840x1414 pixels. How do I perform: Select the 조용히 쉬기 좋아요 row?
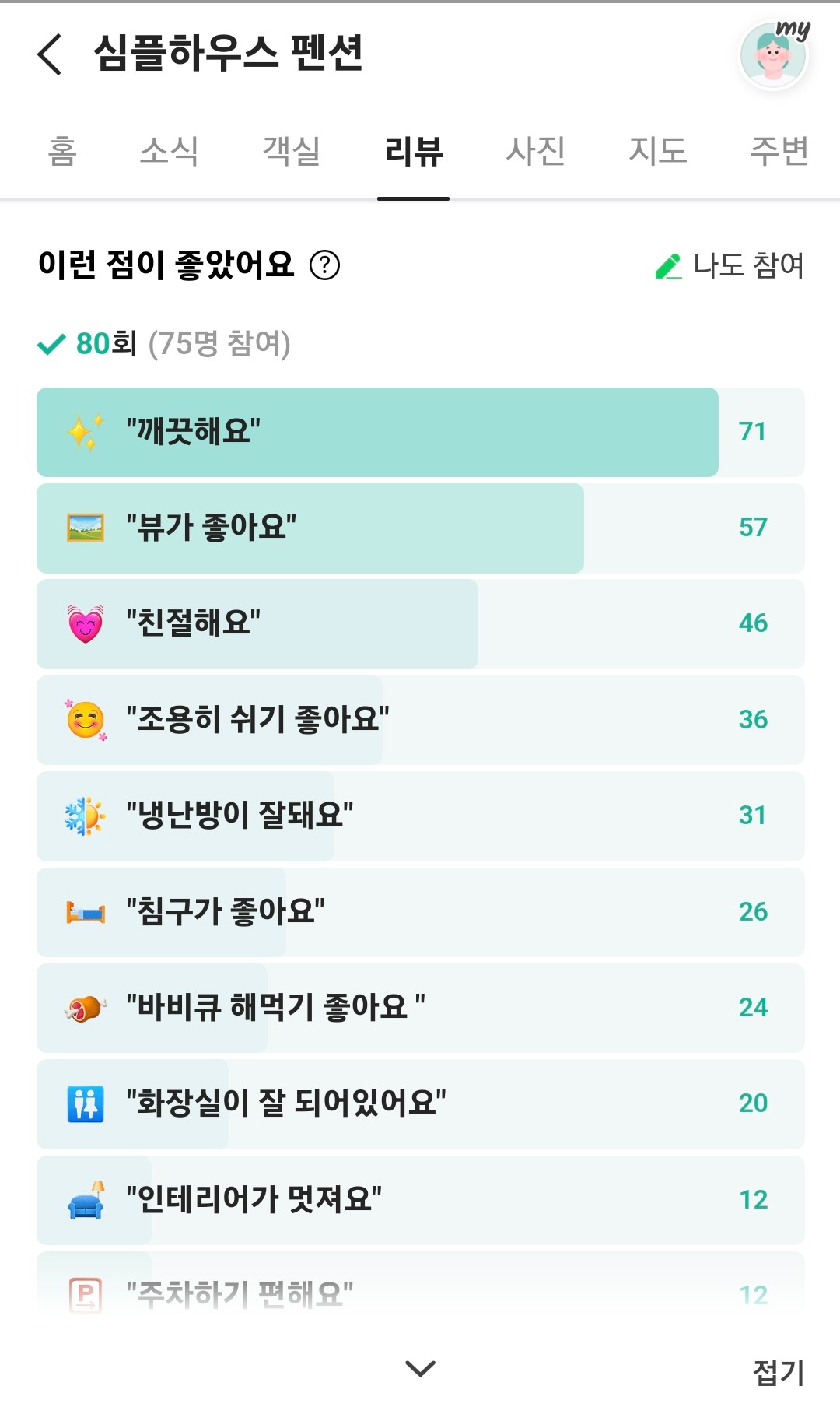click(x=420, y=720)
